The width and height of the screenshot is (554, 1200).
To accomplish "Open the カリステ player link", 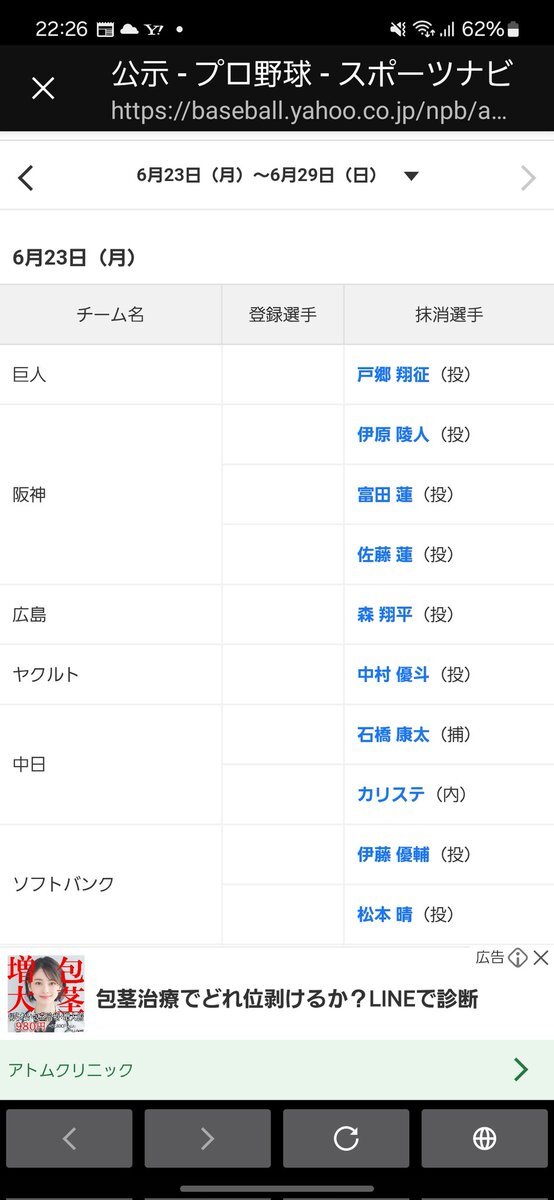I will point(391,795).
